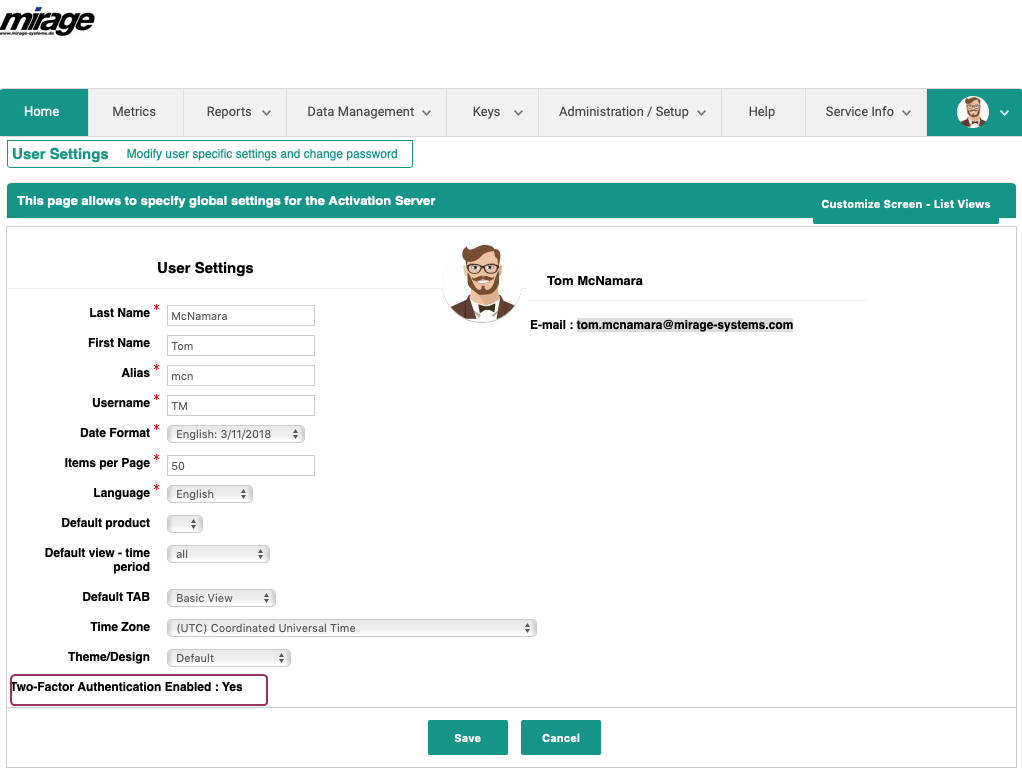
Task: Select the Language dropdown
Action: (209, 494)
